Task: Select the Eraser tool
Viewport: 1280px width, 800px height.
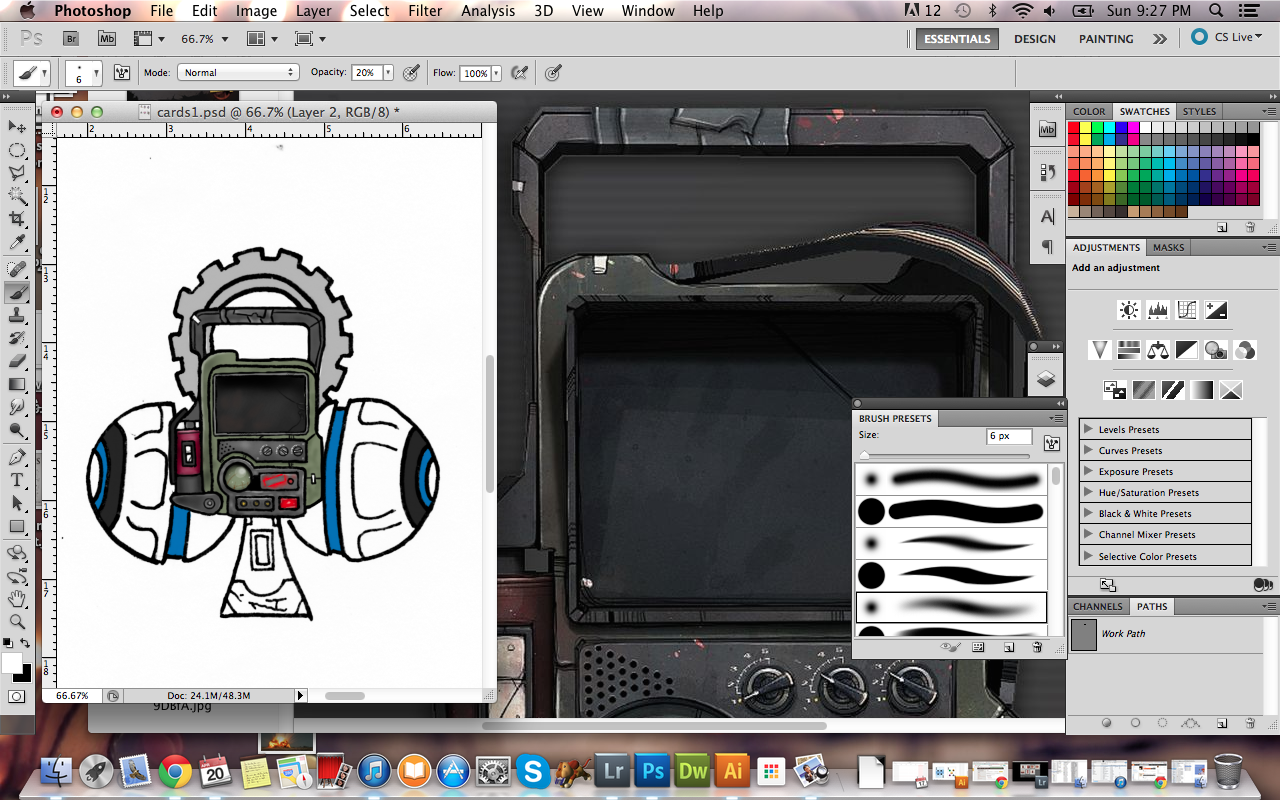Action: pos(18,361)
